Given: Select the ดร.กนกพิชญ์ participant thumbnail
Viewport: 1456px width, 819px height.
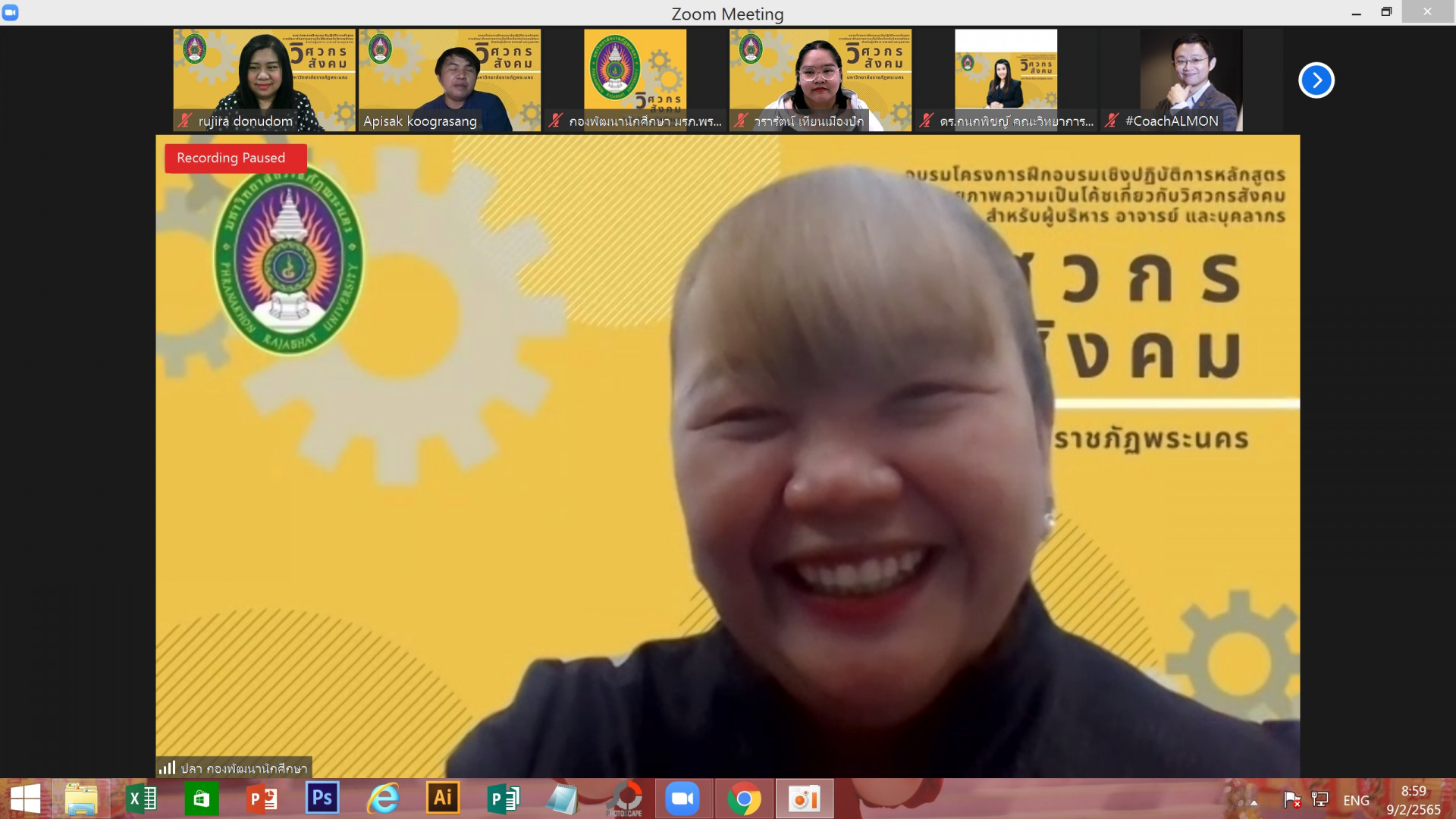Looking at the screenshot, I should point(1006,80).
